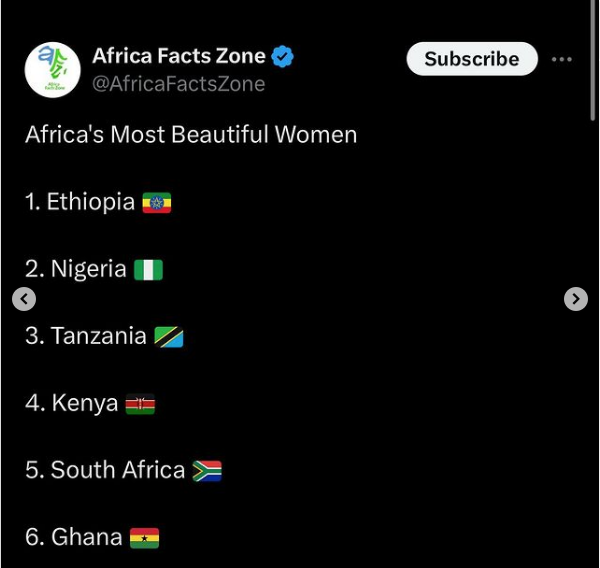Click the 'Africa's Most Beautiful Women' heading

191,135
